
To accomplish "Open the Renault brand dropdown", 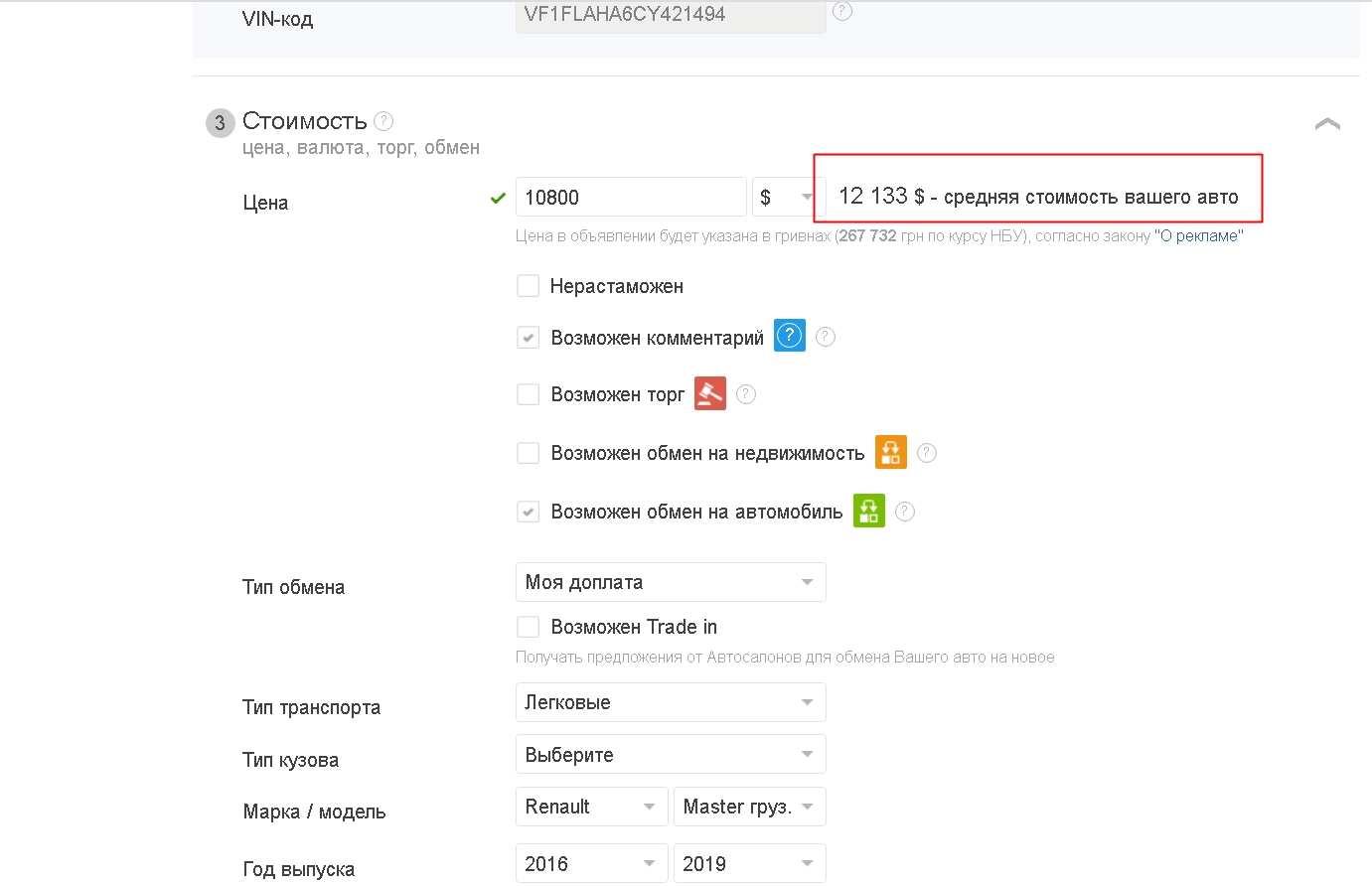I will [591, 807].
